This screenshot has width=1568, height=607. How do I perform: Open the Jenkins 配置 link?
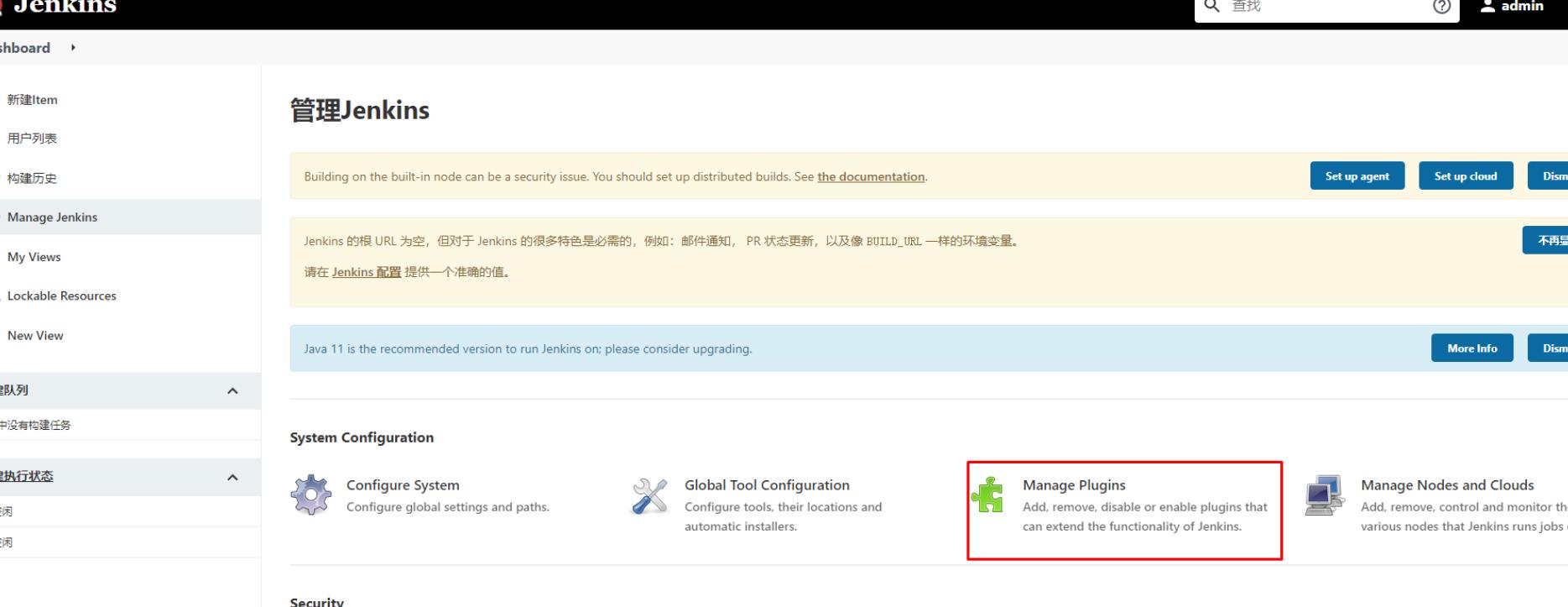point(367,272)
